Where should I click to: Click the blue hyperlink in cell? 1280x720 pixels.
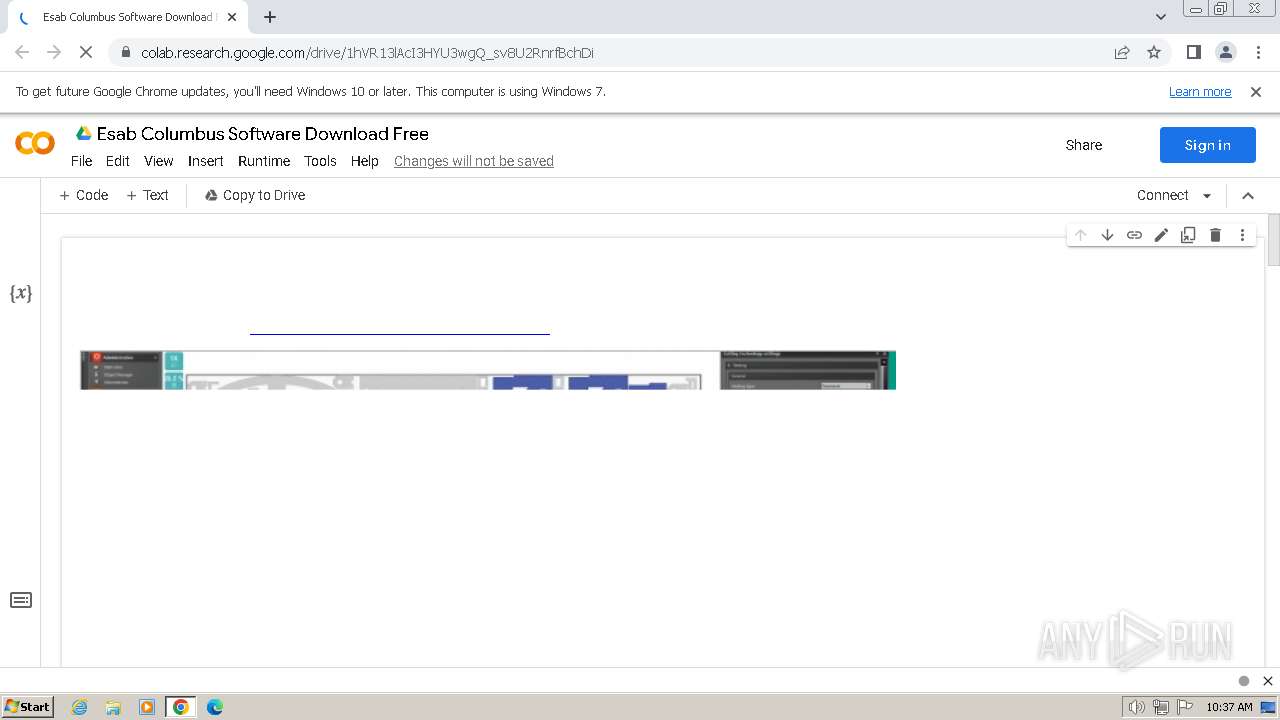tap(400, 333)
